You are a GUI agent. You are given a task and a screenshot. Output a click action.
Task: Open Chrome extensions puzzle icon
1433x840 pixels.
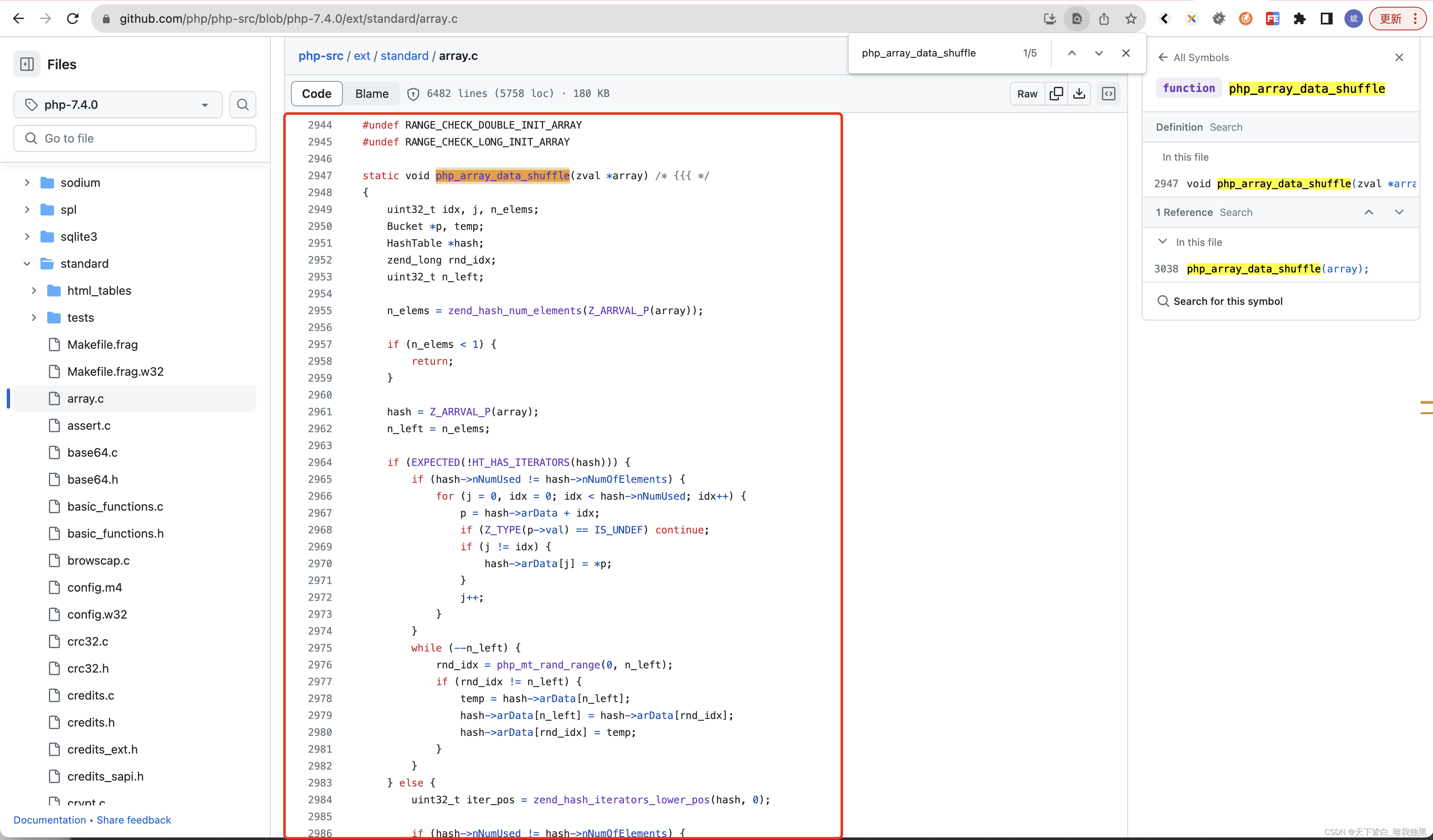[1299, 19]
